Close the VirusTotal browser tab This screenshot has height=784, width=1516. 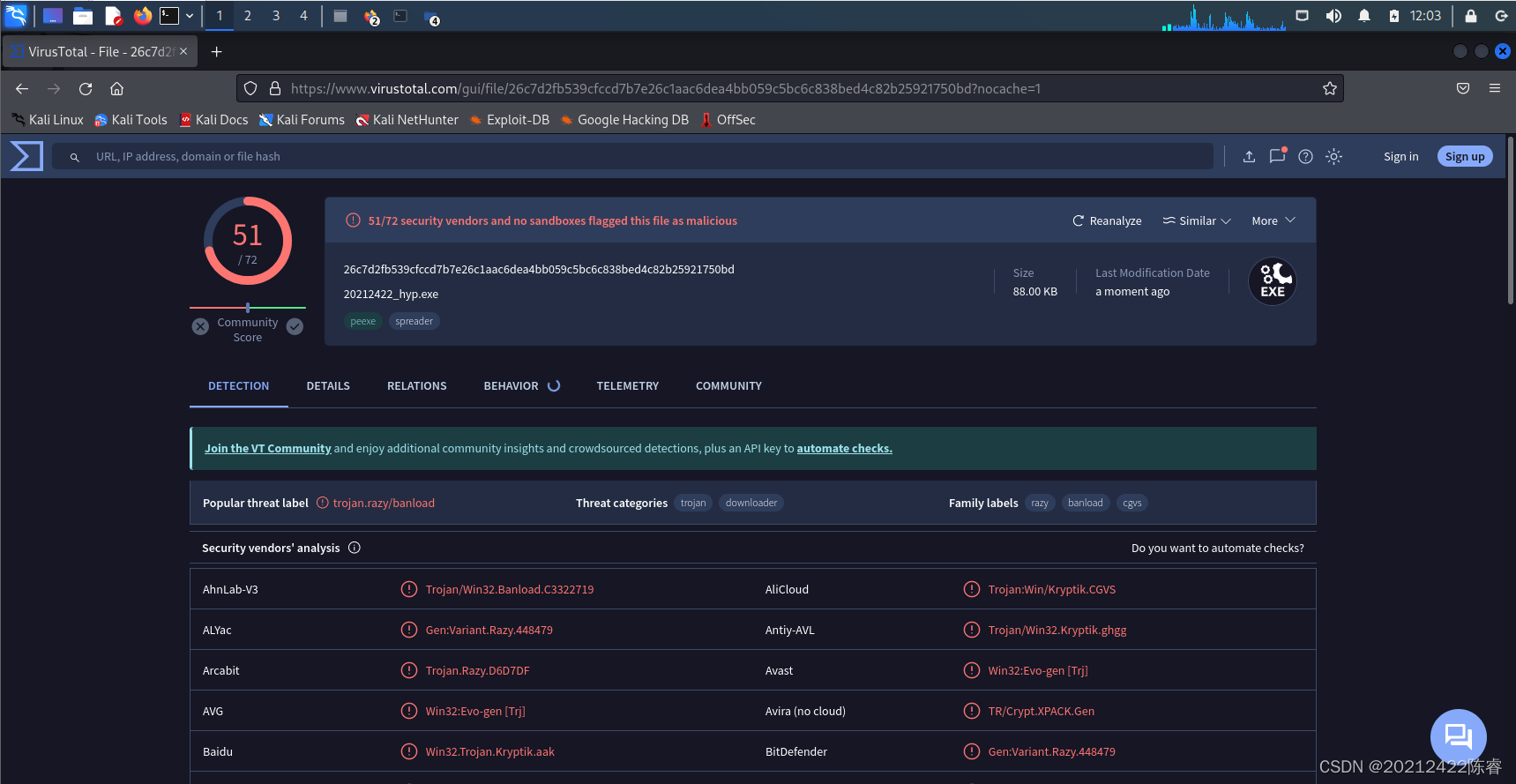tap(183, 51)
